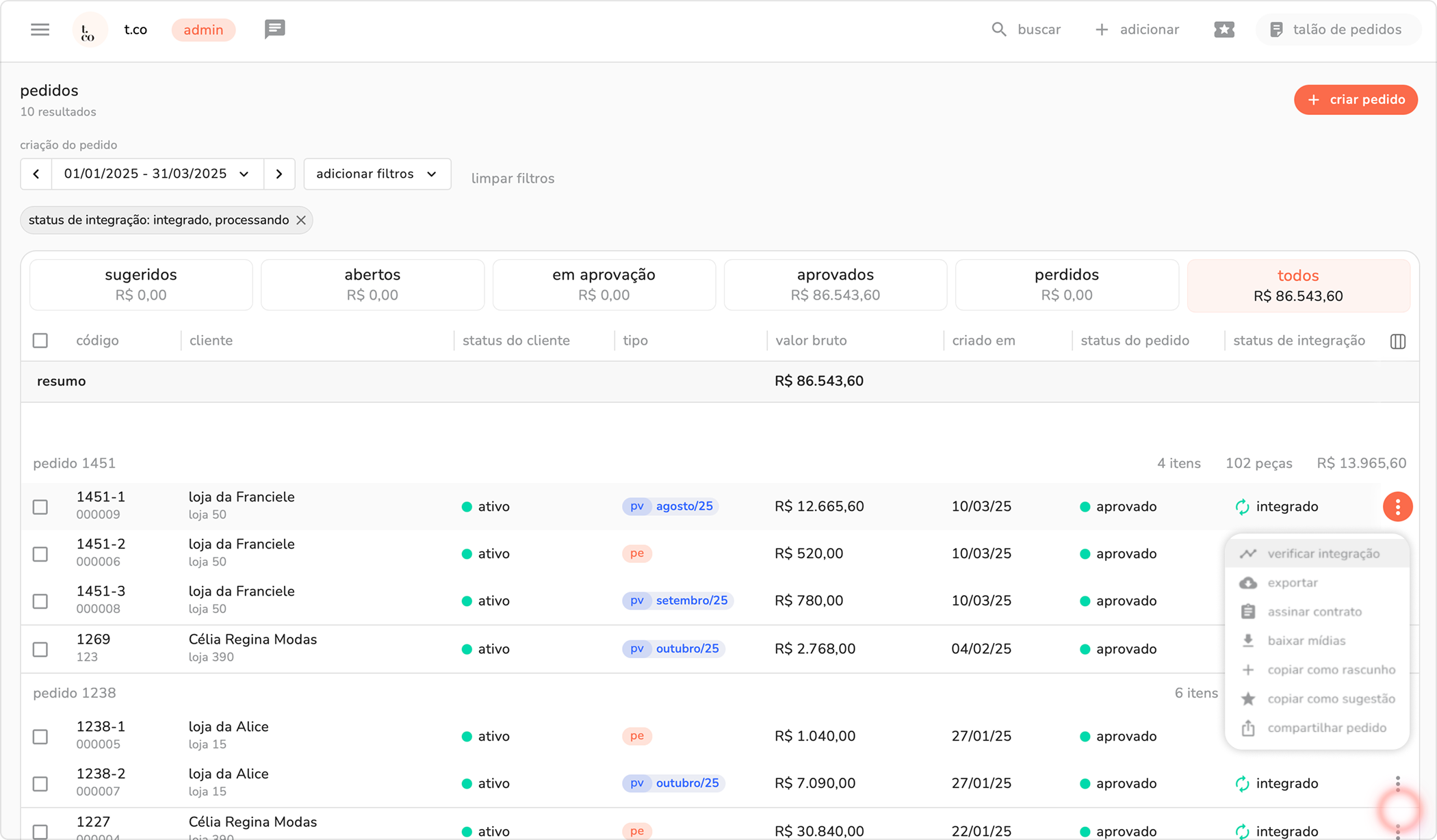This screenshot has width=1437, height=840.
Task: Toggle the select-all header checkbox
Action: 40,341
